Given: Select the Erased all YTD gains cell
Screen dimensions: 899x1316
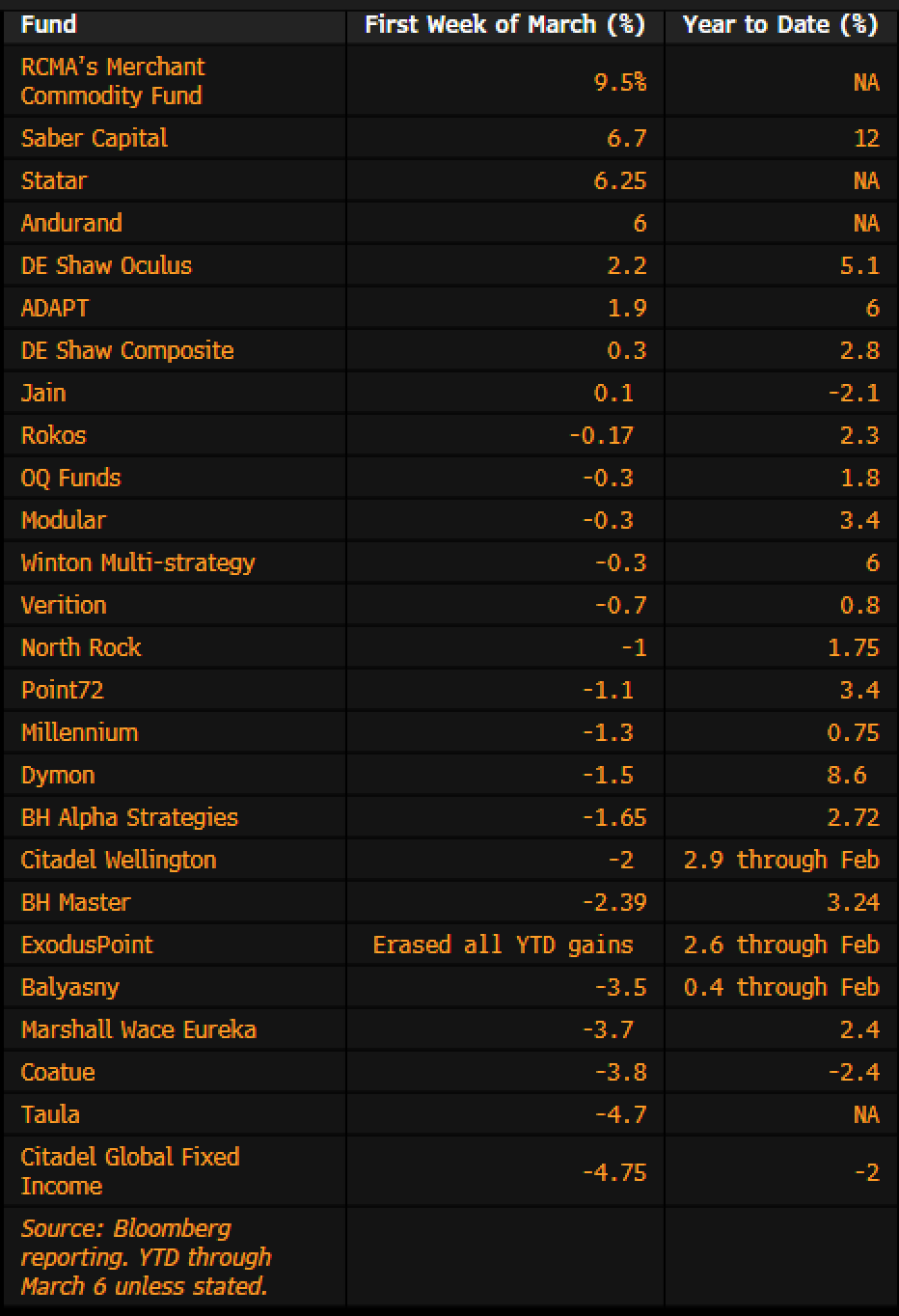Looking at the screenshot, I should tap(503, 945).
